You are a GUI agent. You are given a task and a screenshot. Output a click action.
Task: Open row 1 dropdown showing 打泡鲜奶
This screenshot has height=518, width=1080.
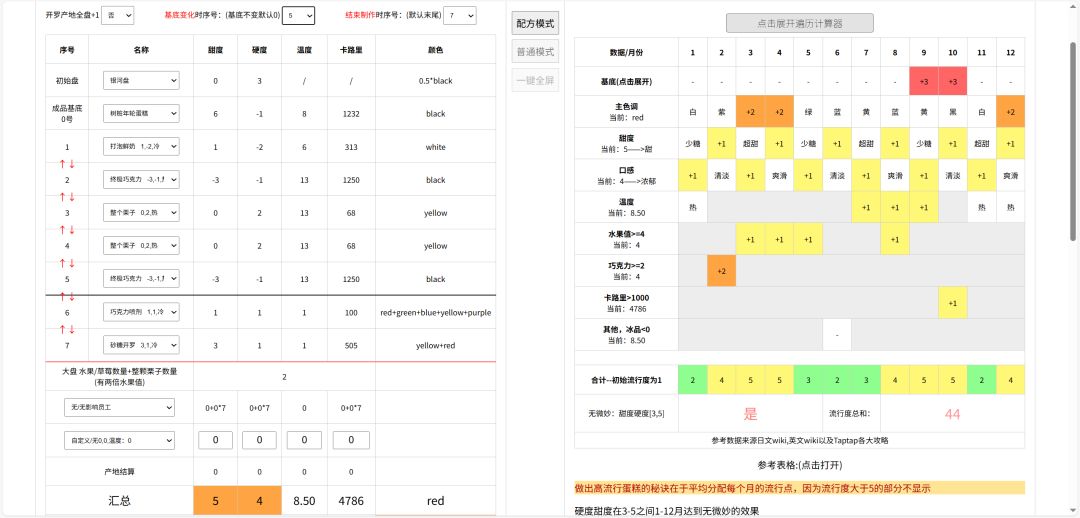click(141, 147)
